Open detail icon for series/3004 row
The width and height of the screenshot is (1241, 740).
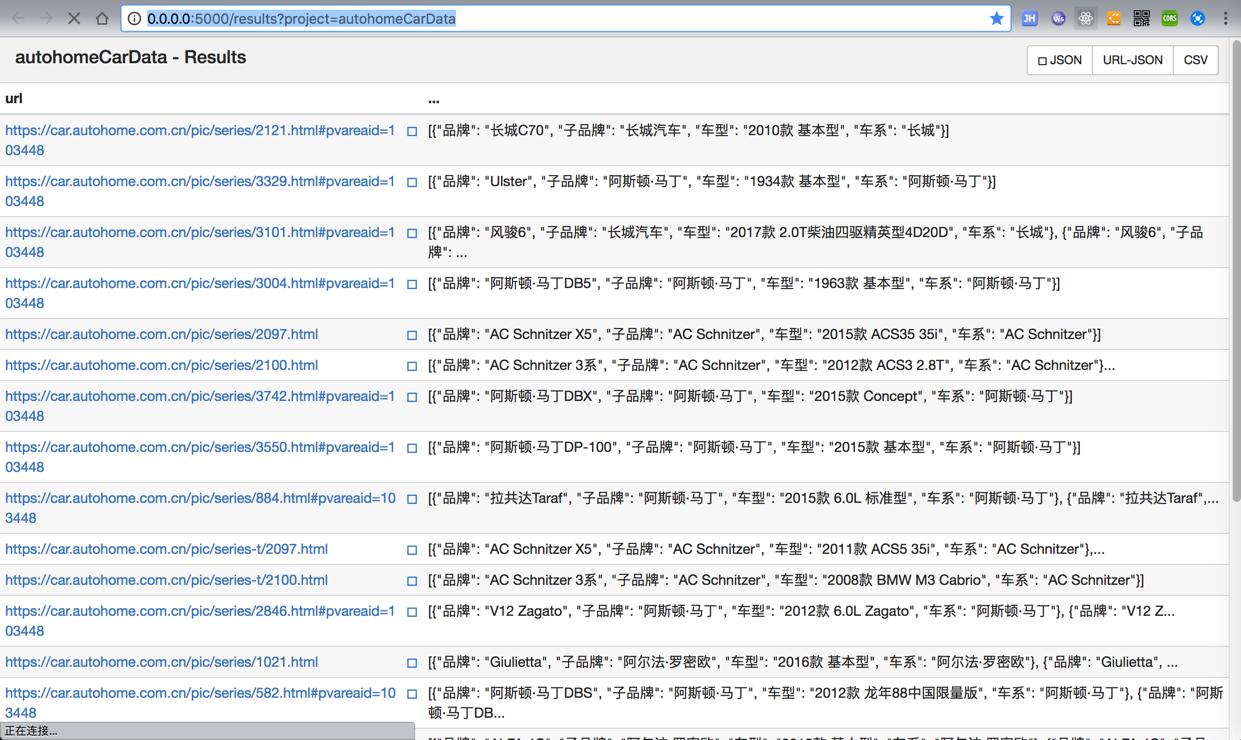[x=412, y=284]
